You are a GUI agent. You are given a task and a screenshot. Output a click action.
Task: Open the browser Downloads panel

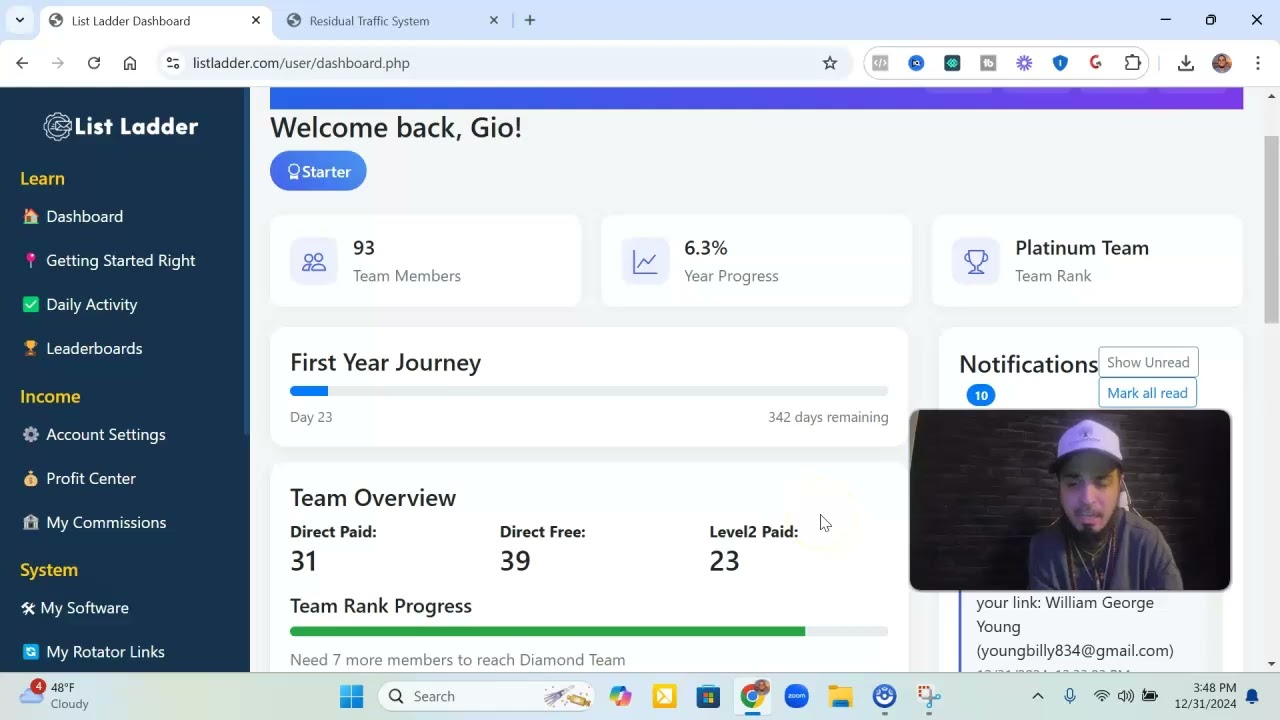coord(1186,63)
